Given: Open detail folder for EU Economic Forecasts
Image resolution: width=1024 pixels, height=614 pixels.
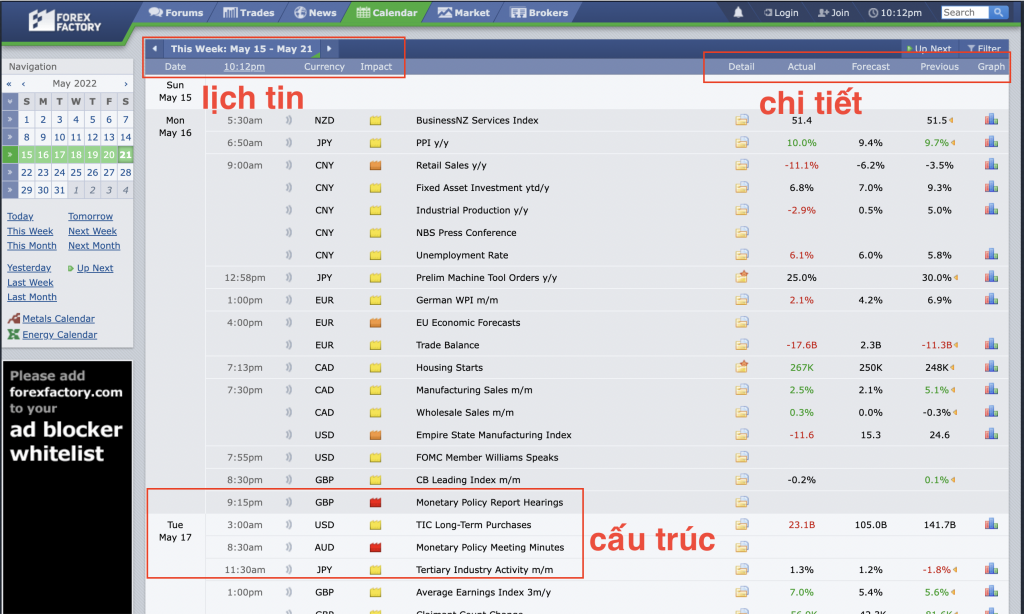Looking at the screenshot, I should click(742, 322).
